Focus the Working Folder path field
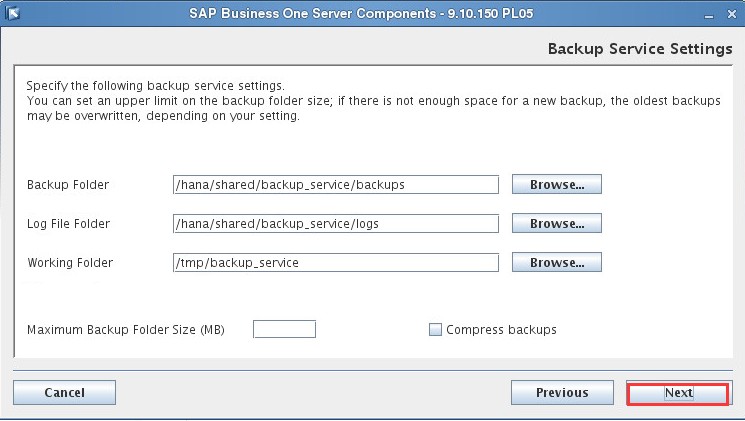Screen dimensions: 745x421 336,262
